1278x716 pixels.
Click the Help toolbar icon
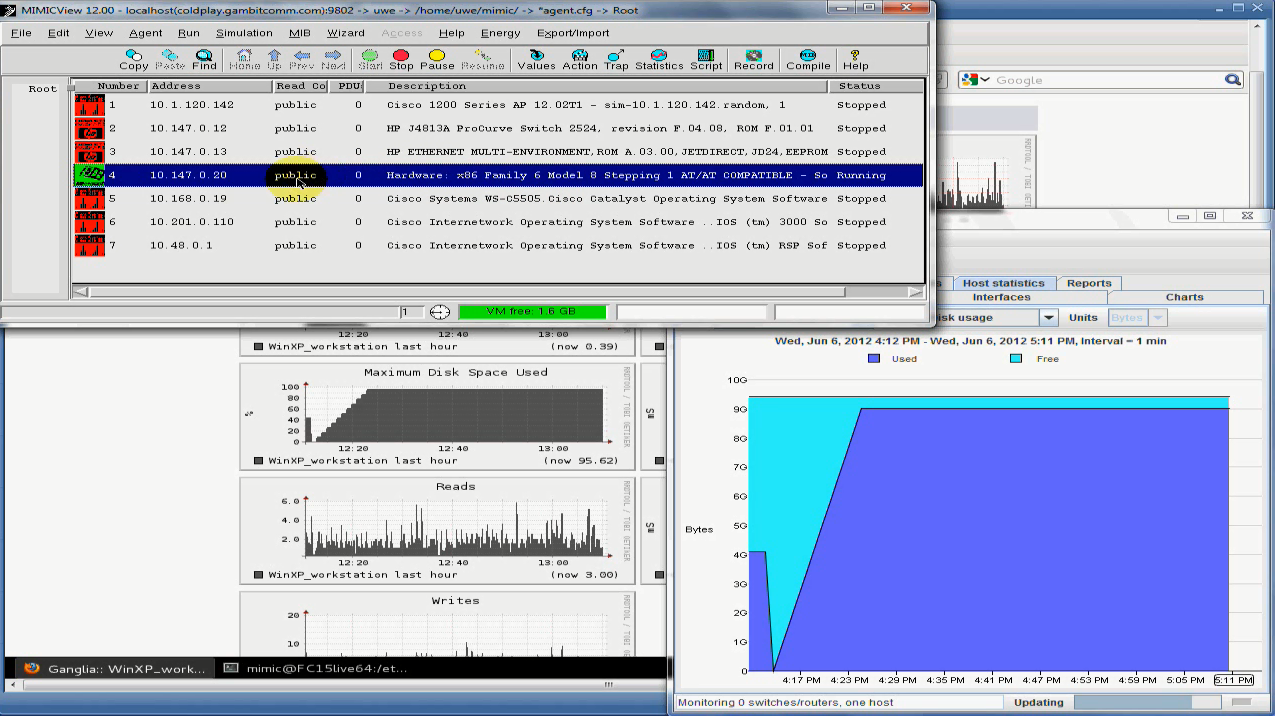click(x=855, y=59)
